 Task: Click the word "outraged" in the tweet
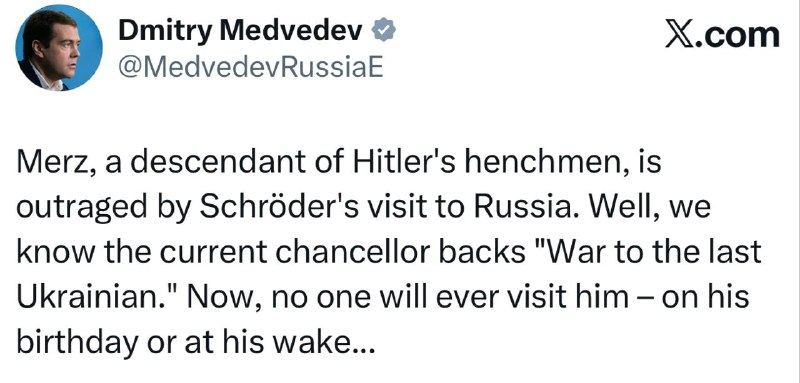click(x=67, y=209)
